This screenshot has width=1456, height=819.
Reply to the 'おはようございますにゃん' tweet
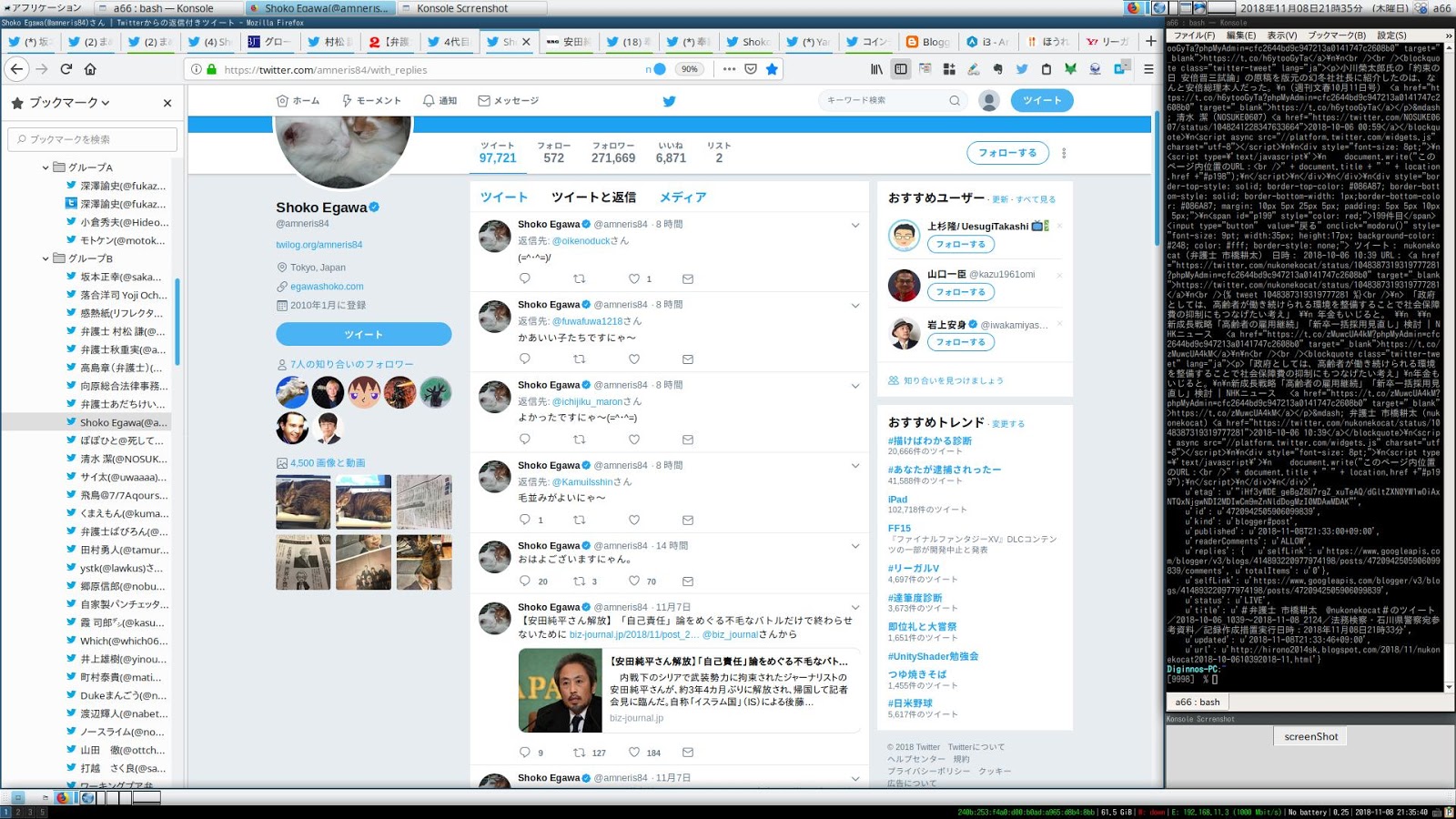coord(524,581)
